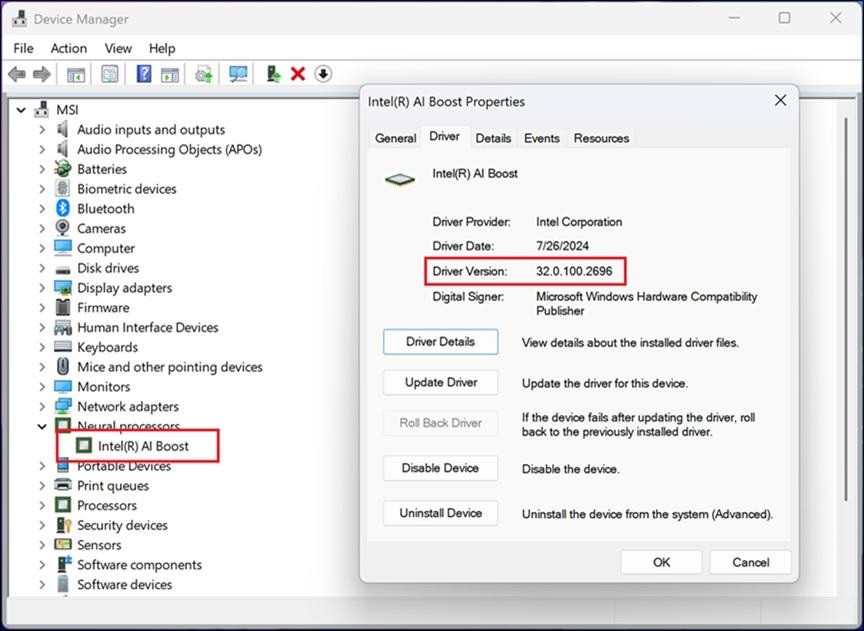Expand the Computer category
This screenshot has height=631, width=864.
(x=42, y=249)
